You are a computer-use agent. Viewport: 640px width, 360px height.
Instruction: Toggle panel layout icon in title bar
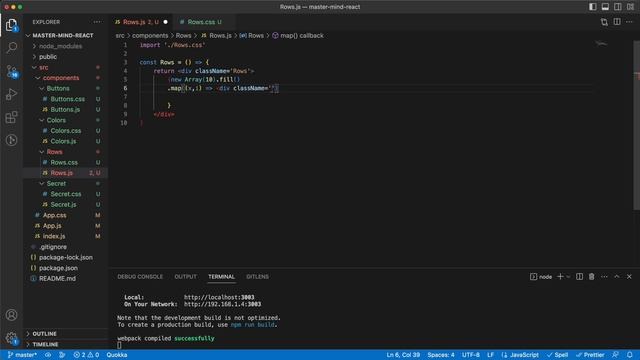[x=605, y=7]
